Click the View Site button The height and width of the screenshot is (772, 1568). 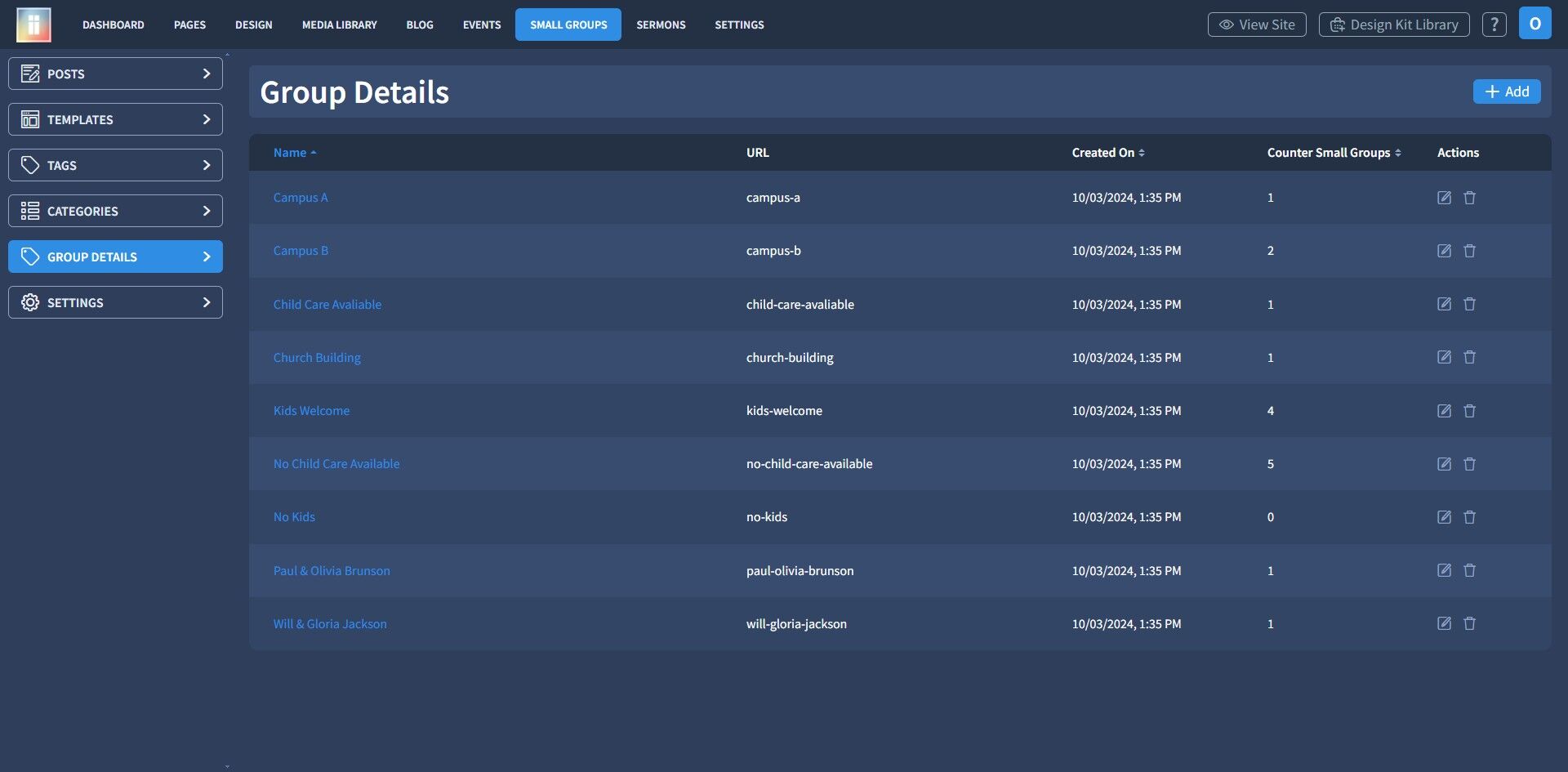(x=1257, y=25)
